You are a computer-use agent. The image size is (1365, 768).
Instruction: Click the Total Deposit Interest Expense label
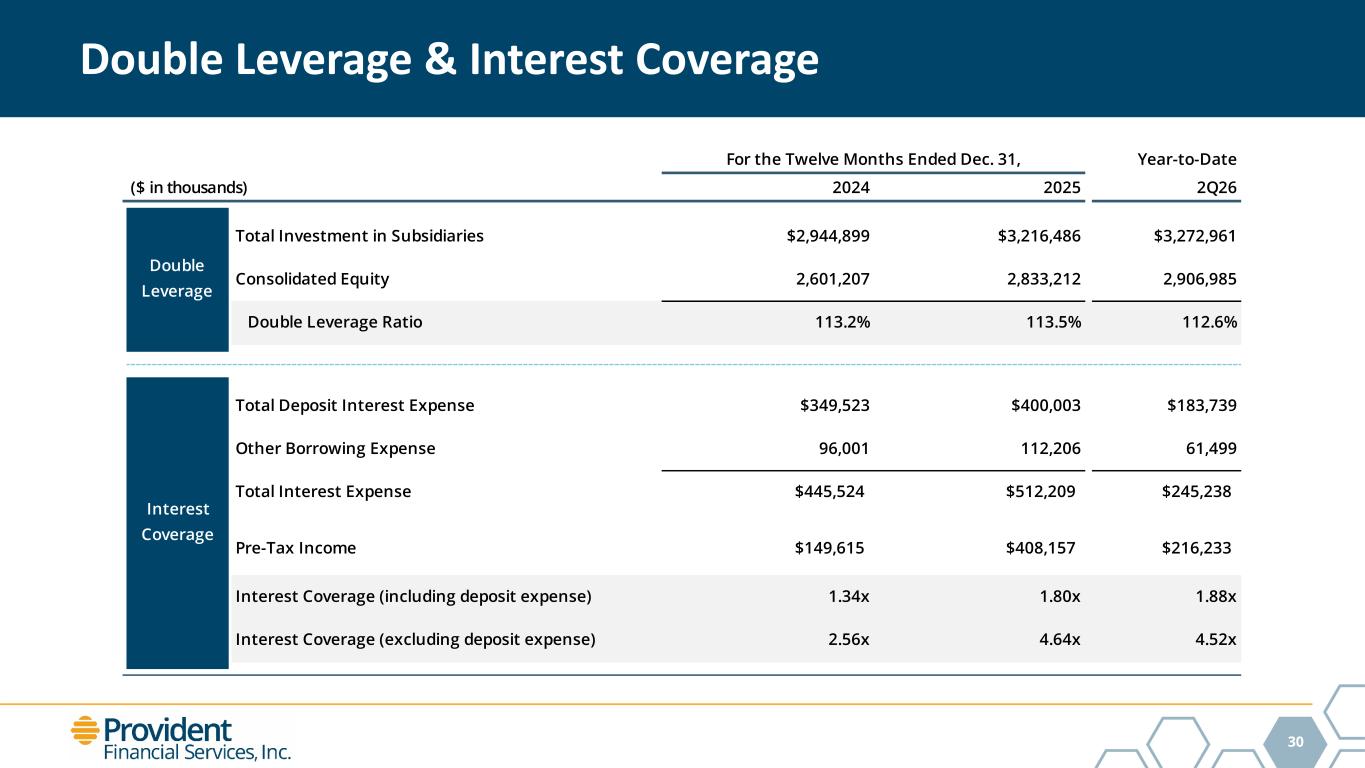point(355,406)
